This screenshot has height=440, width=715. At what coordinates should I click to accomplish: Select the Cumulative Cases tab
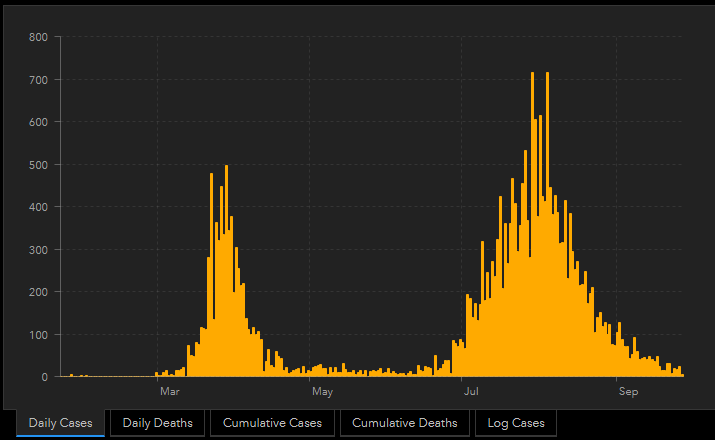click(272, 423)
